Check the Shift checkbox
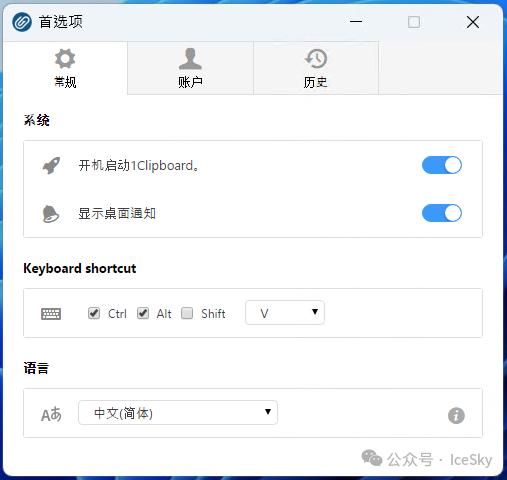The height and width of the screenshot is (480, 507). tap(187, 313)
